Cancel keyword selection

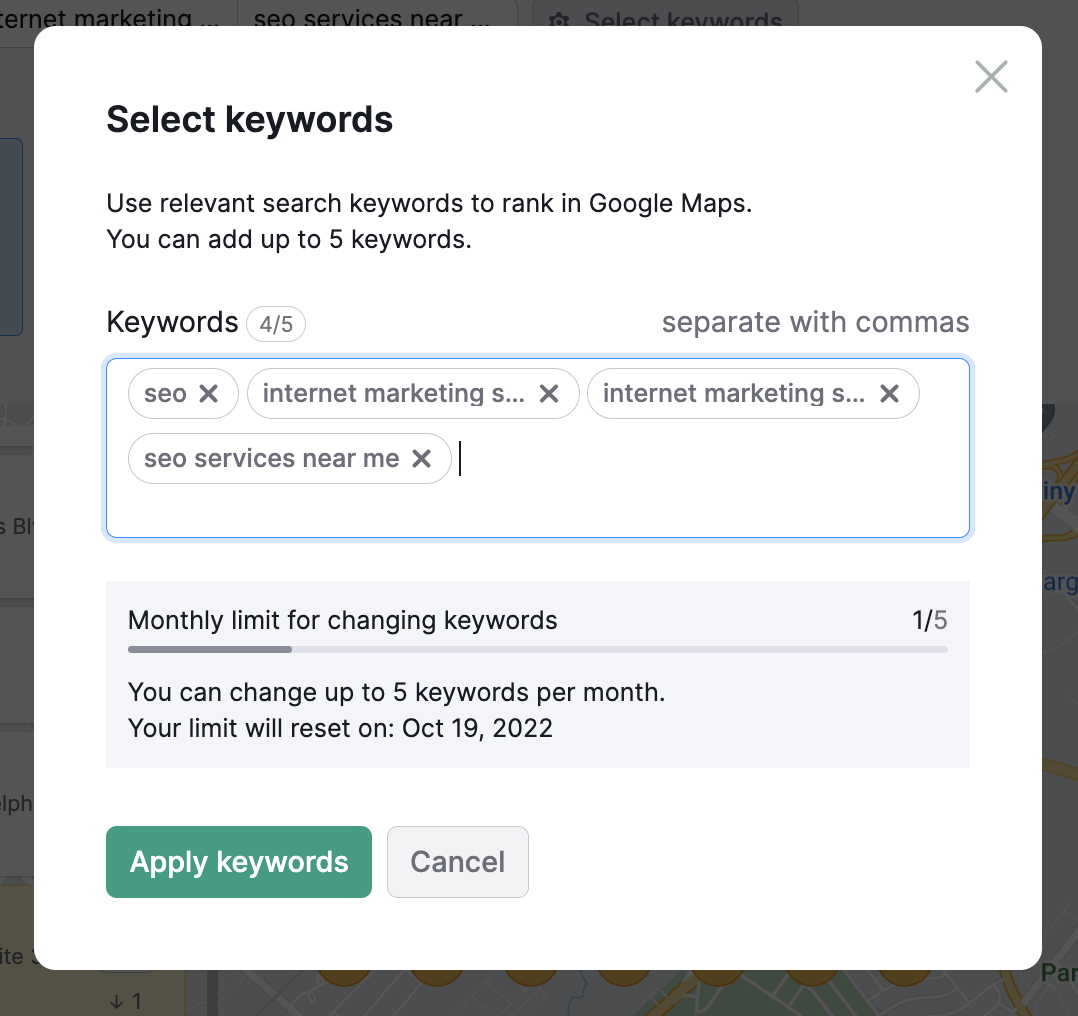(x=458, y=861)
